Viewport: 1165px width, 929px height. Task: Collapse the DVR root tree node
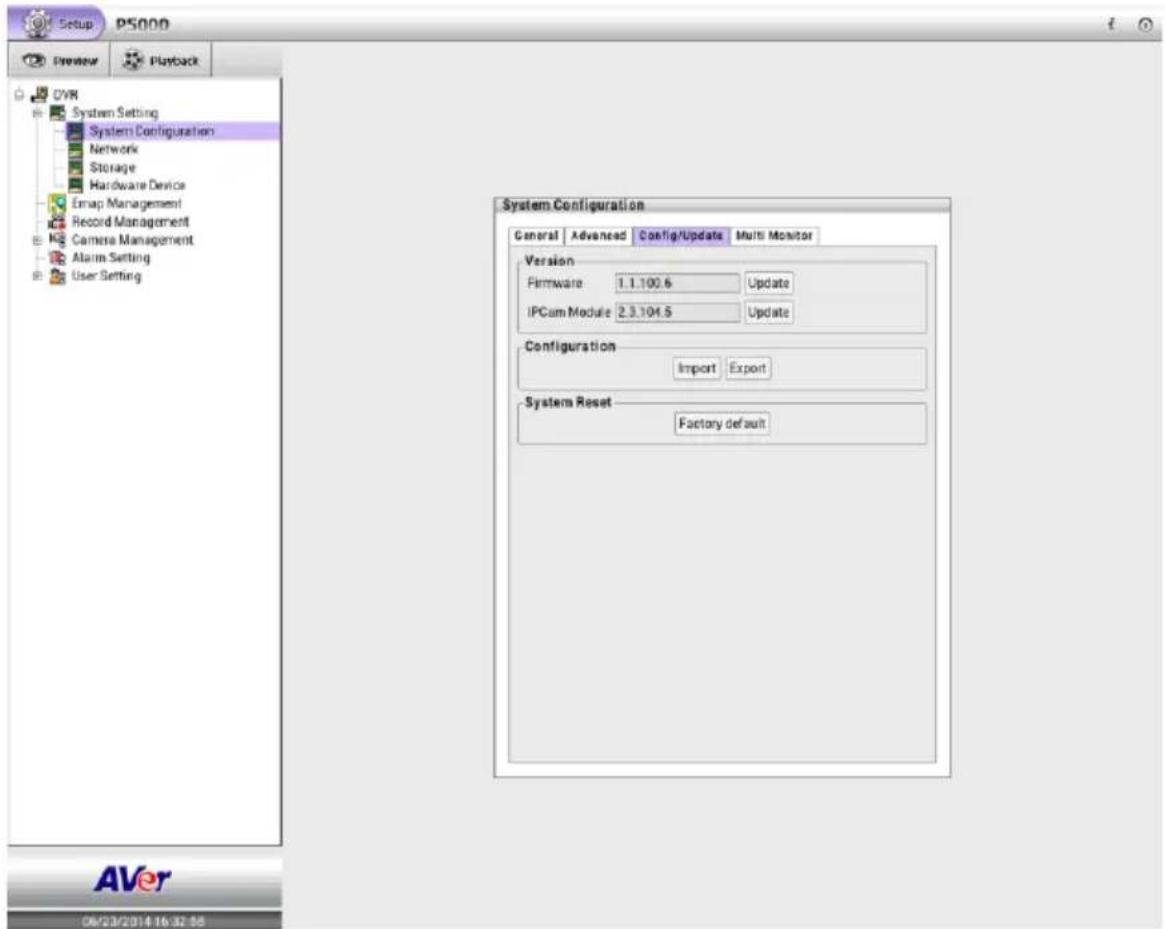pyautogui.click(x=19, y=94)
